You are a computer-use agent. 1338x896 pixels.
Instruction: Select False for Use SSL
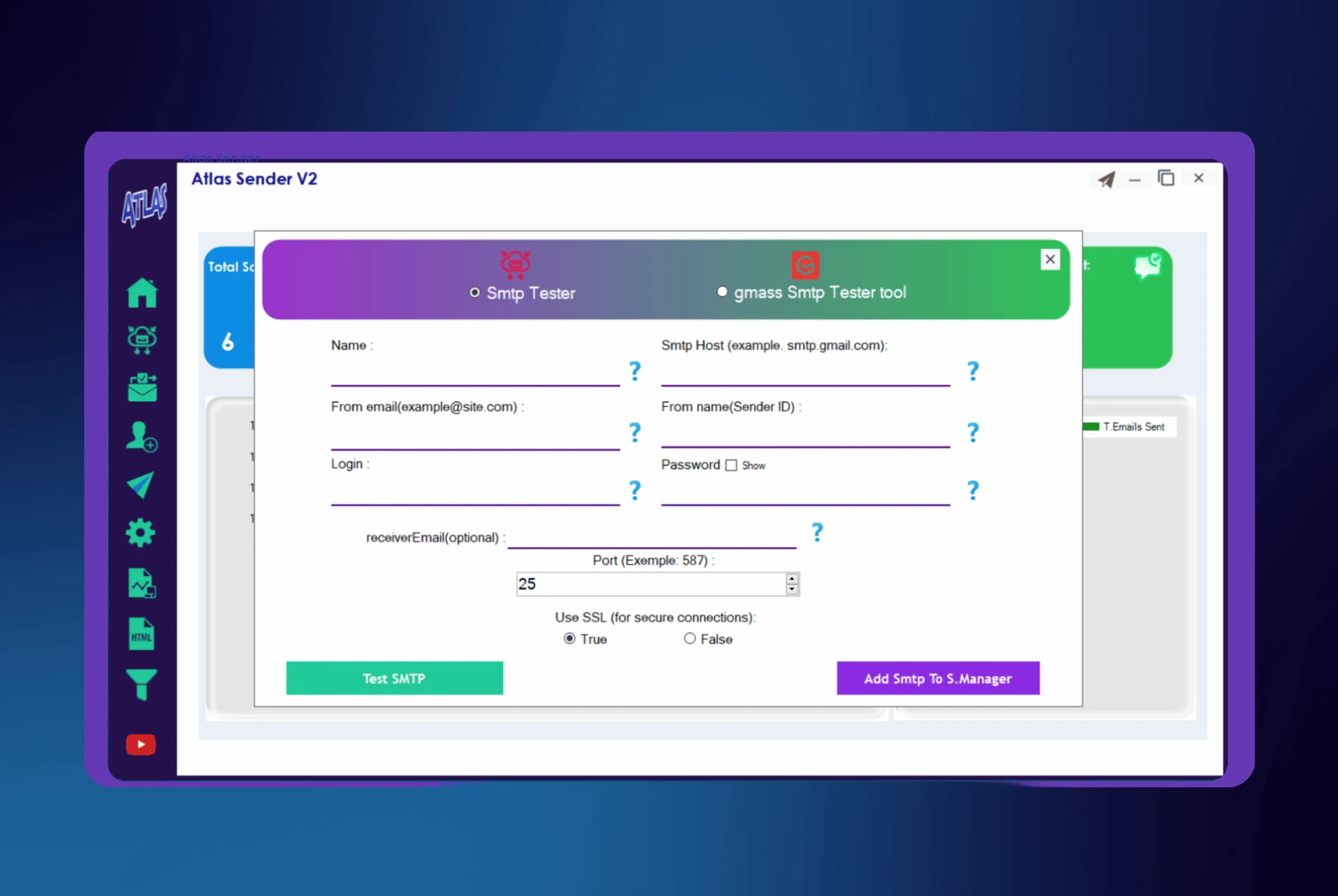click(x=690, y=638)
